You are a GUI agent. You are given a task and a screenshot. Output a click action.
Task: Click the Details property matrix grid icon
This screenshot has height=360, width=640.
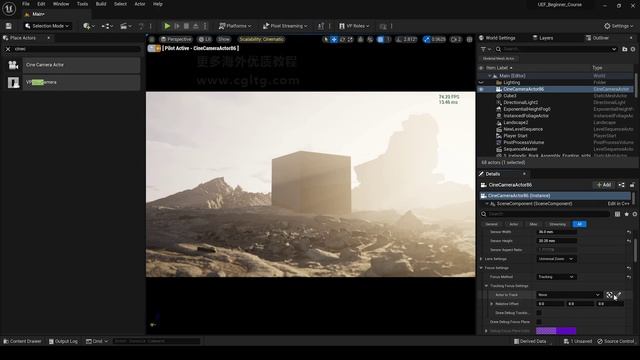(617, 214)
